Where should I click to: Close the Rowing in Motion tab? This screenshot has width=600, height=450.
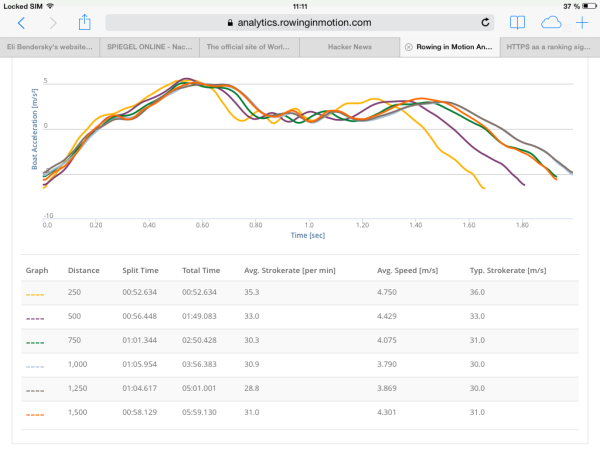[409, 47]
